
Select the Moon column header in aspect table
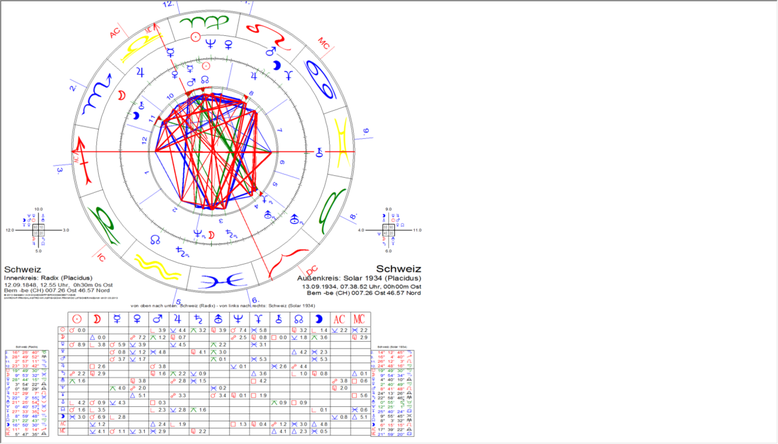point(97,319)
